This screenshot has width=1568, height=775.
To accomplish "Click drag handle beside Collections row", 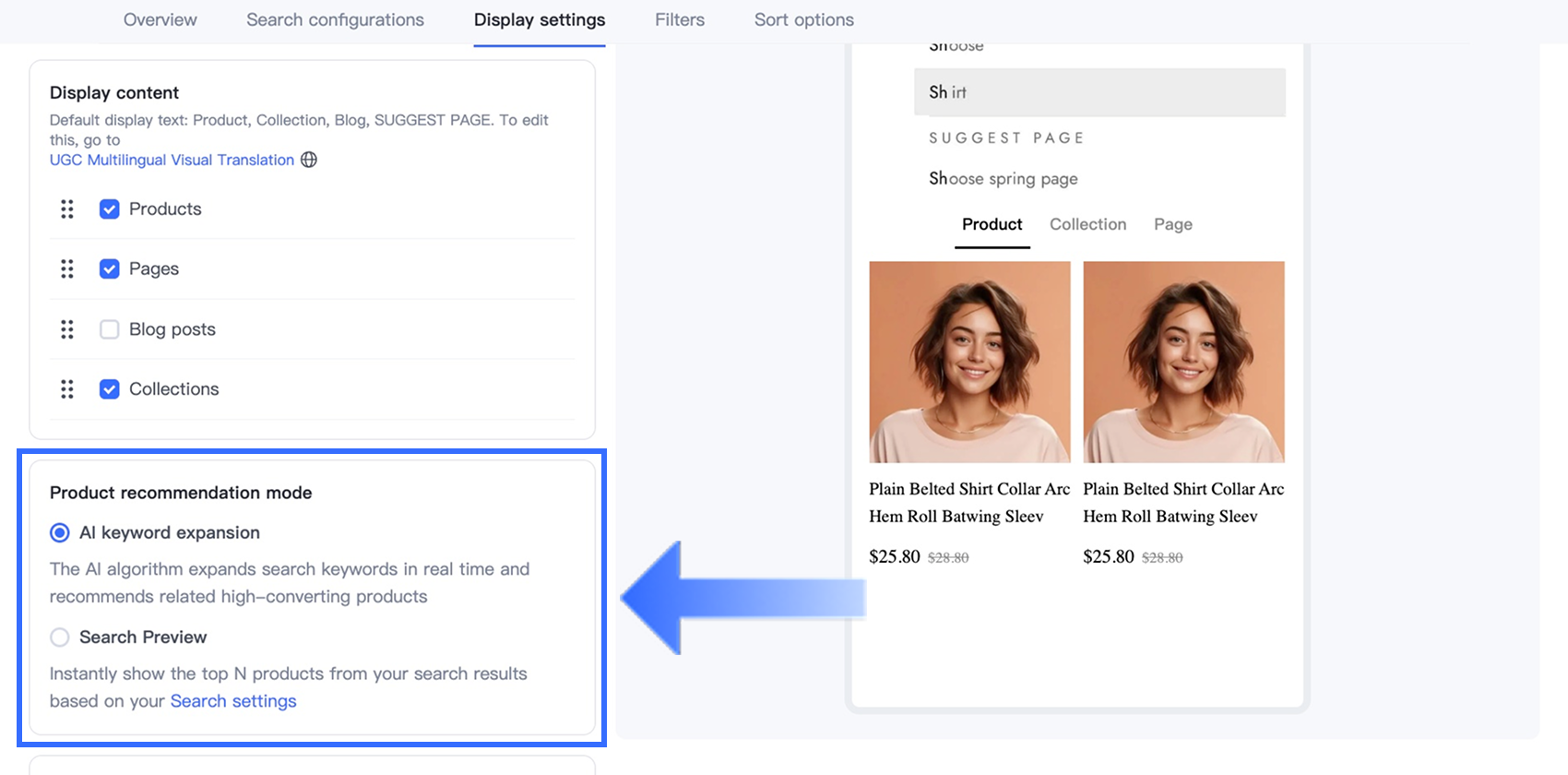I will 67,389.
